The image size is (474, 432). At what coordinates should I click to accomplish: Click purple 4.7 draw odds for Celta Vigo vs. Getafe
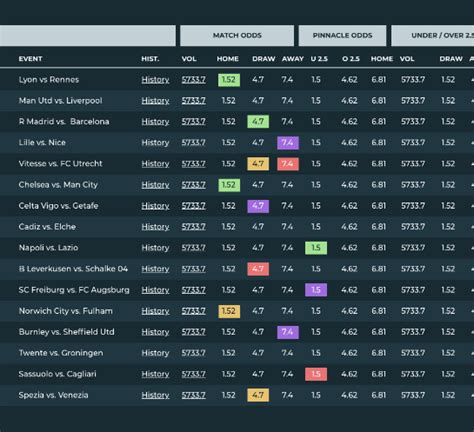point(258,206)
